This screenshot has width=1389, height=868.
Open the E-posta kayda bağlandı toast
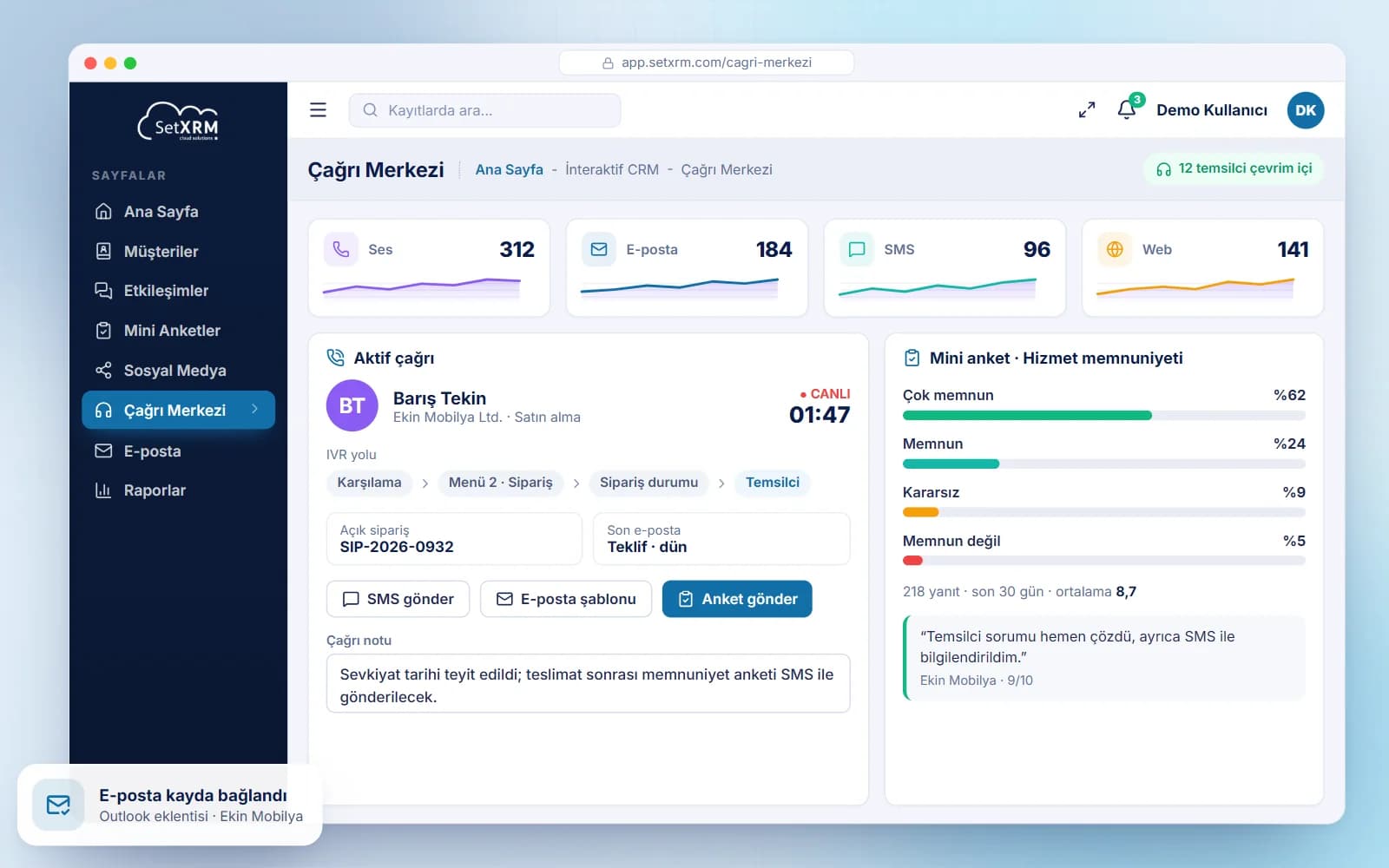(170, 805)
